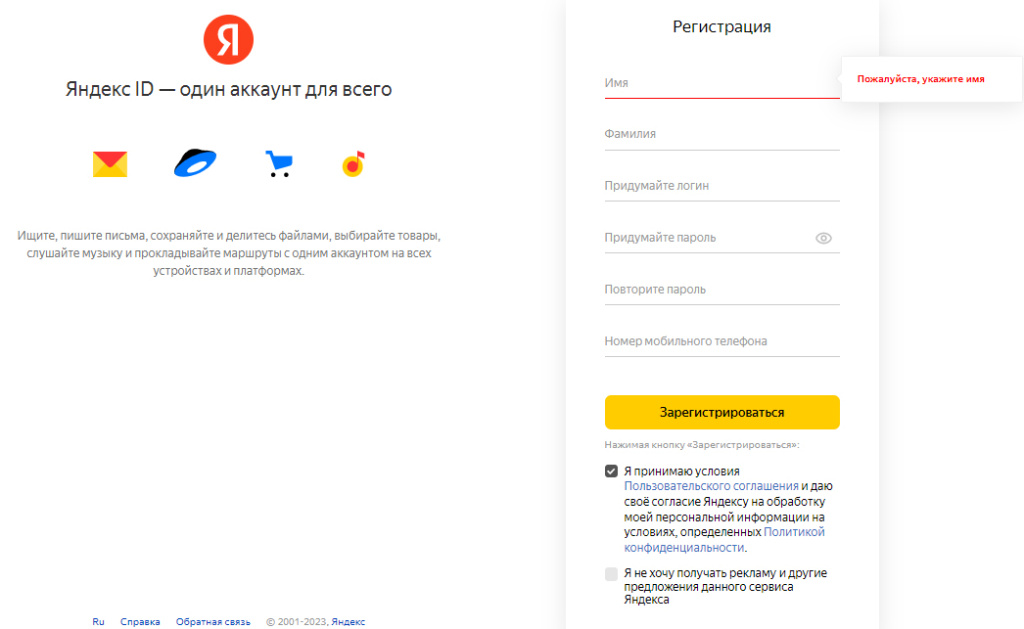Check the no-advertising offers checkbox
This screenshot has height=629, width=1024.
point(611,574)
